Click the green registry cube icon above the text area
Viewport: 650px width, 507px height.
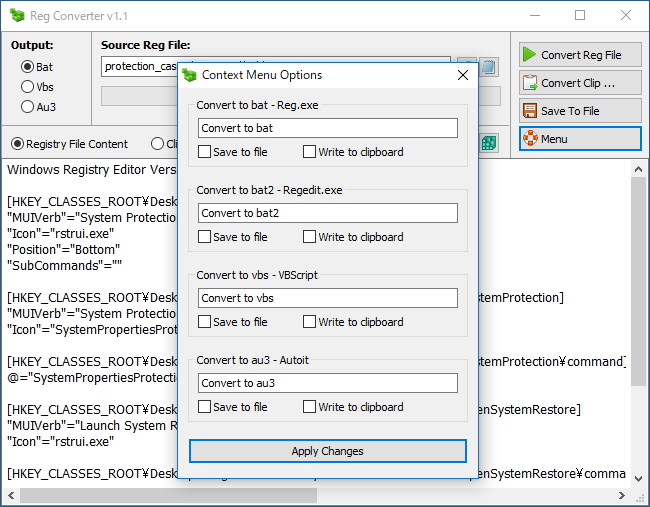(x=489, y=143)
